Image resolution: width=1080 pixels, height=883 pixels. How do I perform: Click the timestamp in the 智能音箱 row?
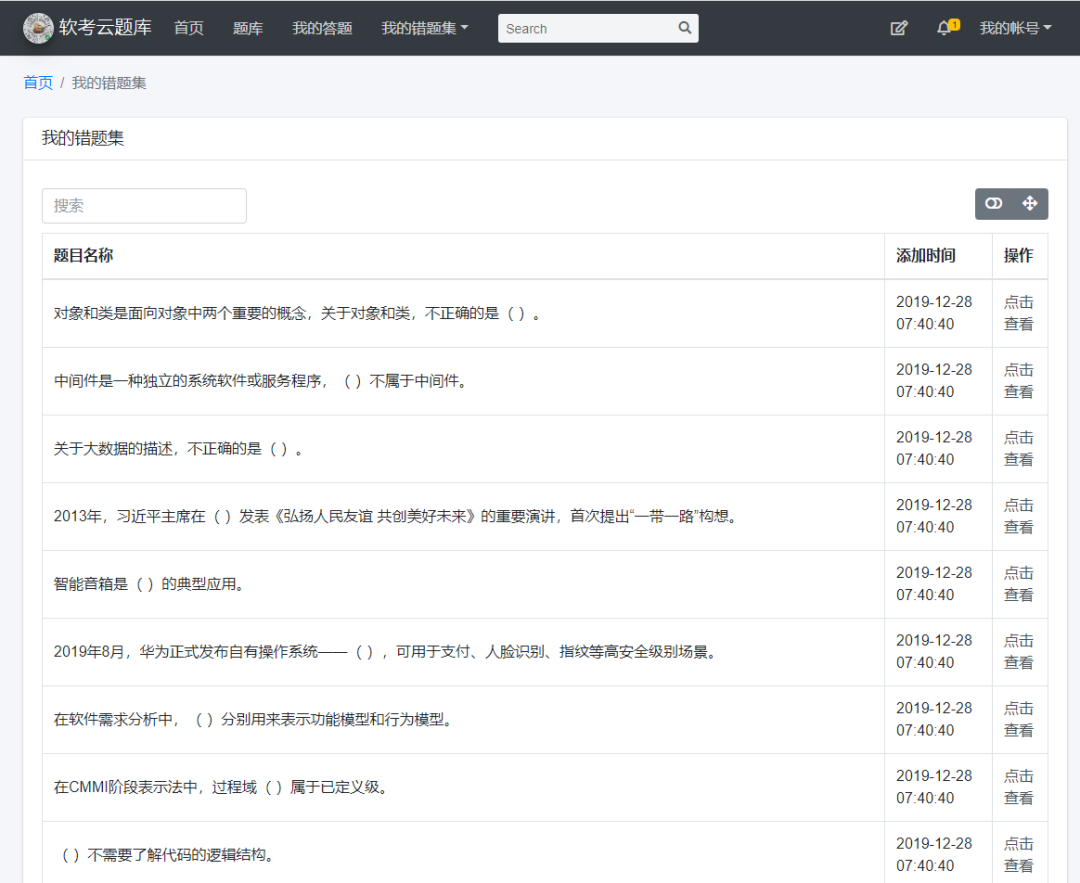pyautogui.click(x=934, y=583)
